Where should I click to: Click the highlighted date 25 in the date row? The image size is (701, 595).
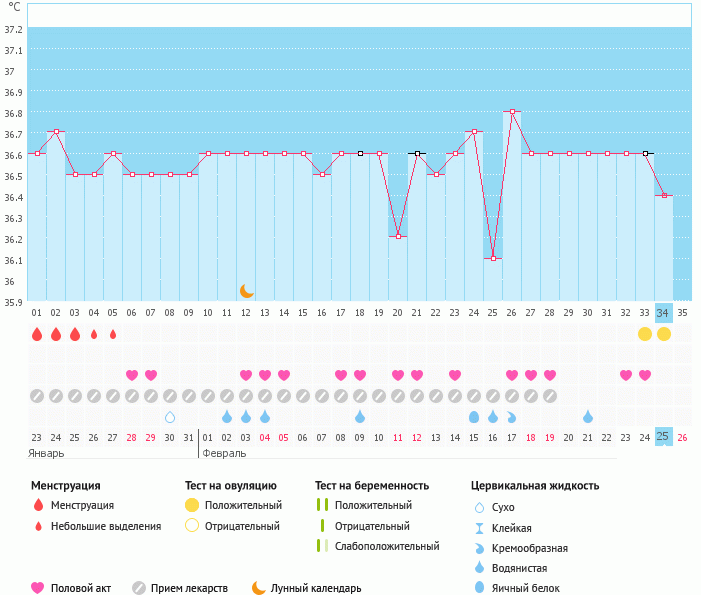[663, 437]
